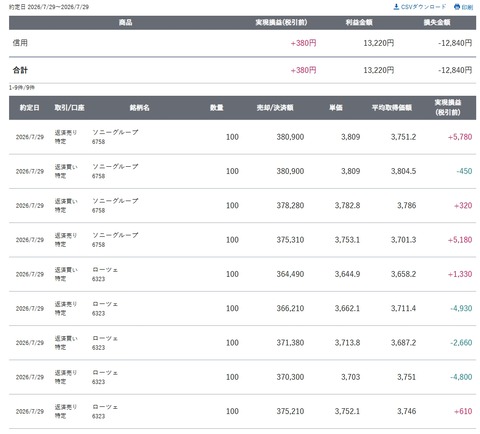Select the 378,280 settlement amount
Image resolution: width=480 pixels, height=434 pixels.
pyautogui.click(x=290, y=206)
